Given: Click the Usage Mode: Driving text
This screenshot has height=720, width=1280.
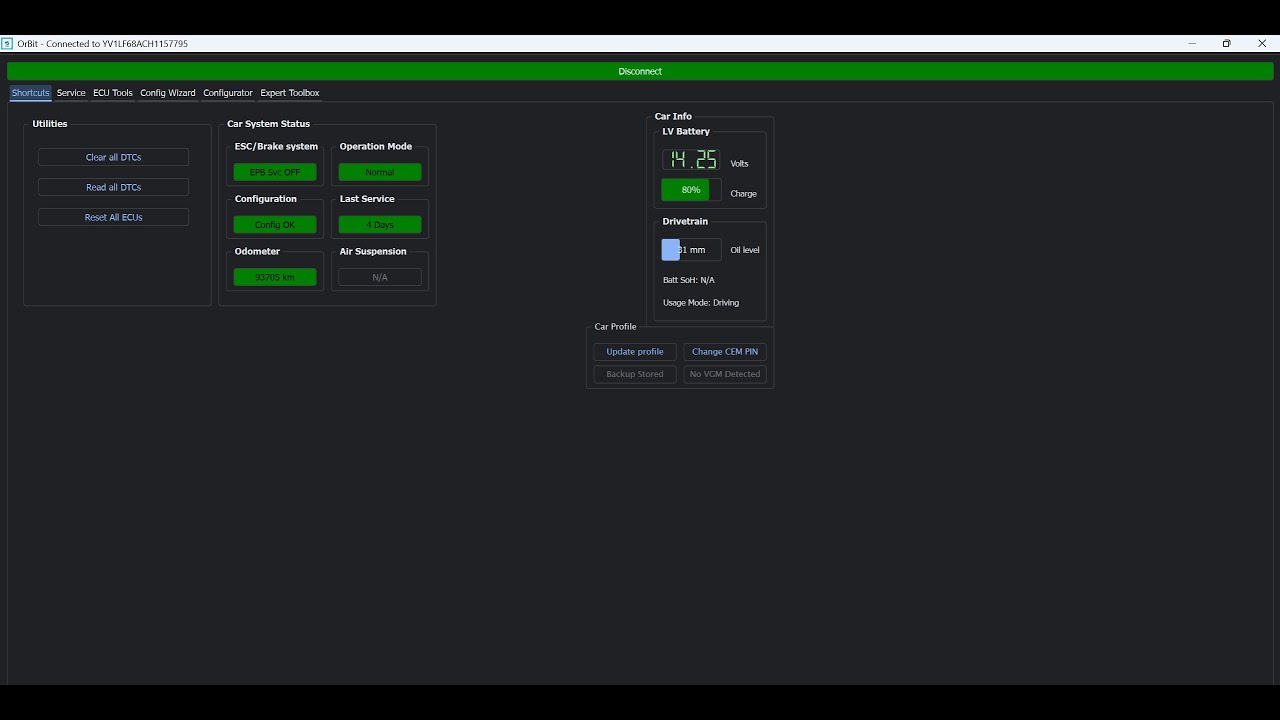Looking at the screenshot, I should (x=701, y=303).
